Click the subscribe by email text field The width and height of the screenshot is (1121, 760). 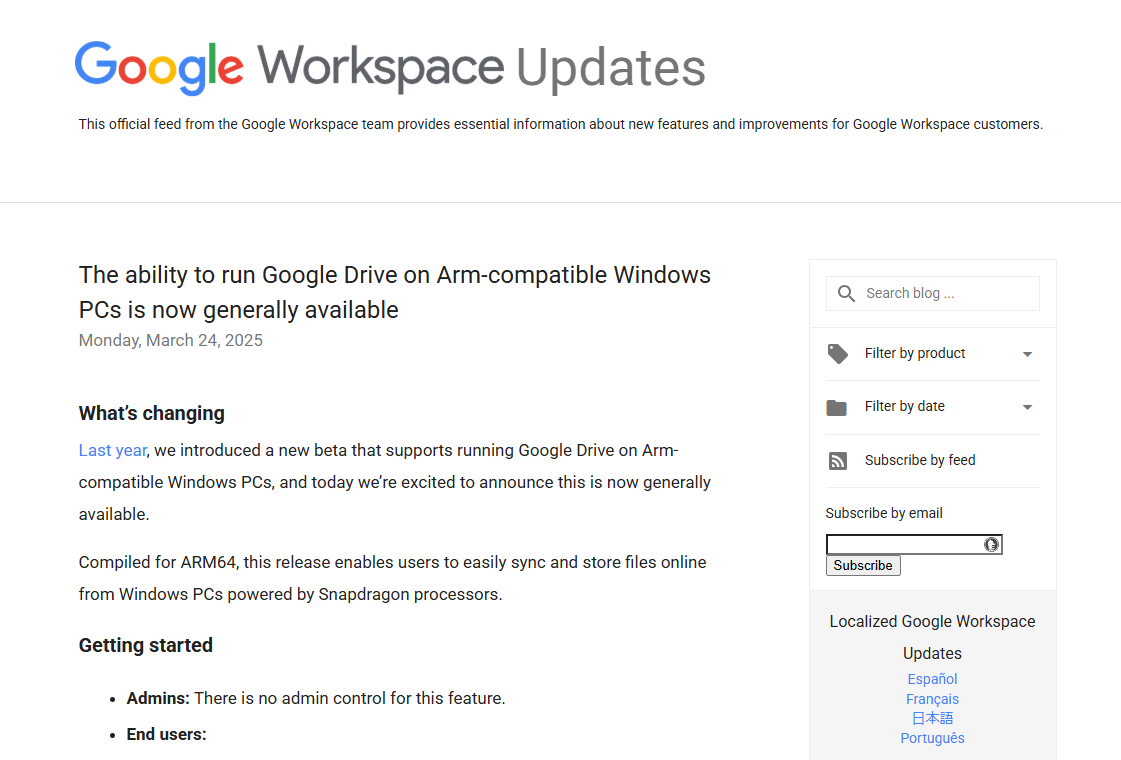pos(914,545)
